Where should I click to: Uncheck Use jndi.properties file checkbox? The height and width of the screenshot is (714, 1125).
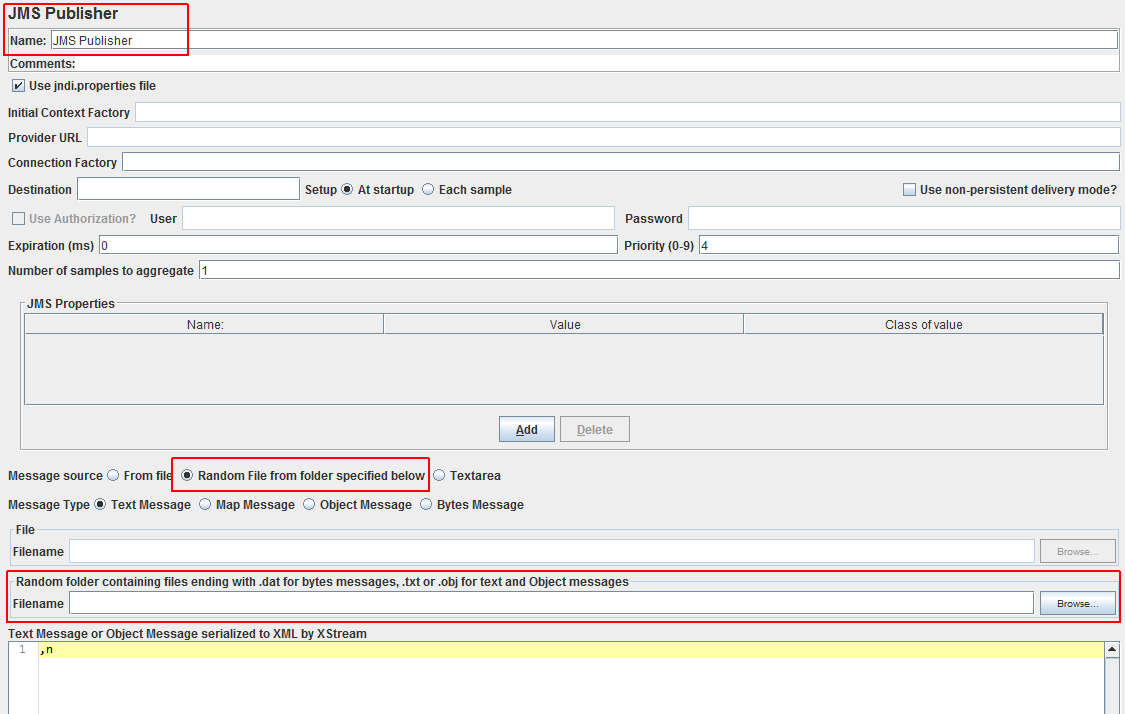(18, 86)
